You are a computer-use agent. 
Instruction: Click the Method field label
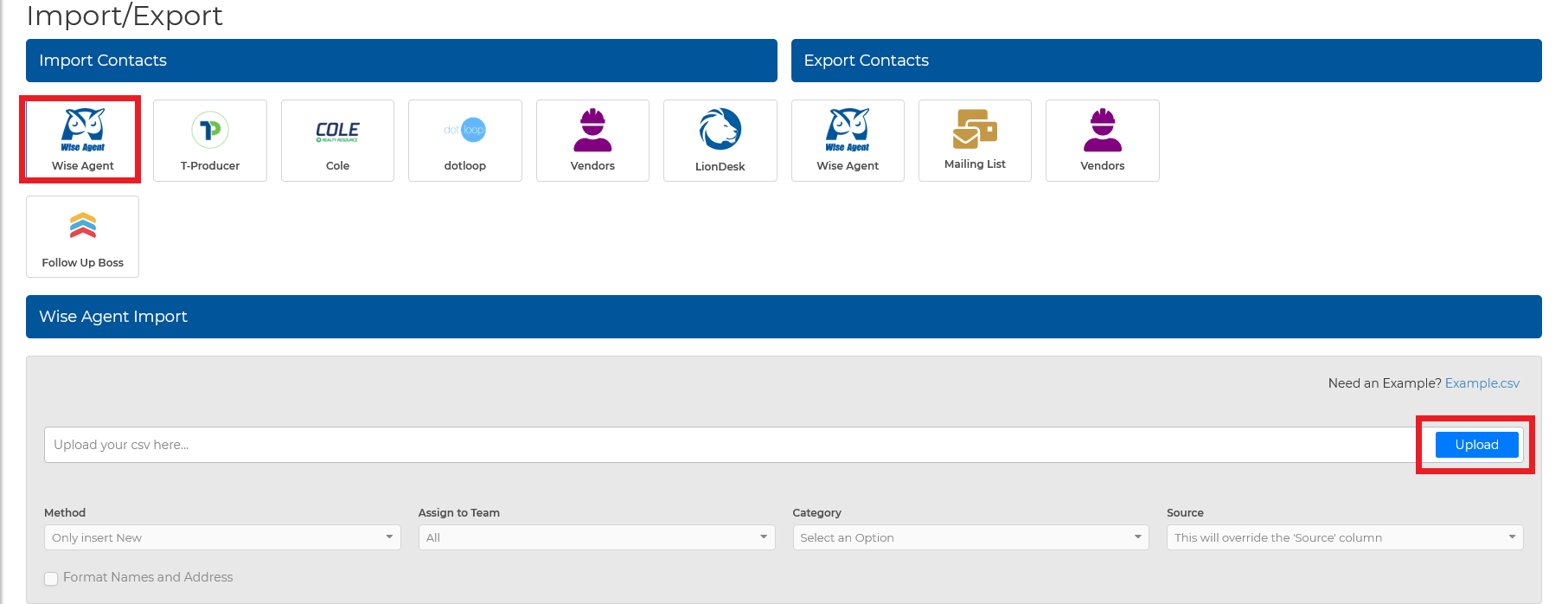tap(65, 512)
